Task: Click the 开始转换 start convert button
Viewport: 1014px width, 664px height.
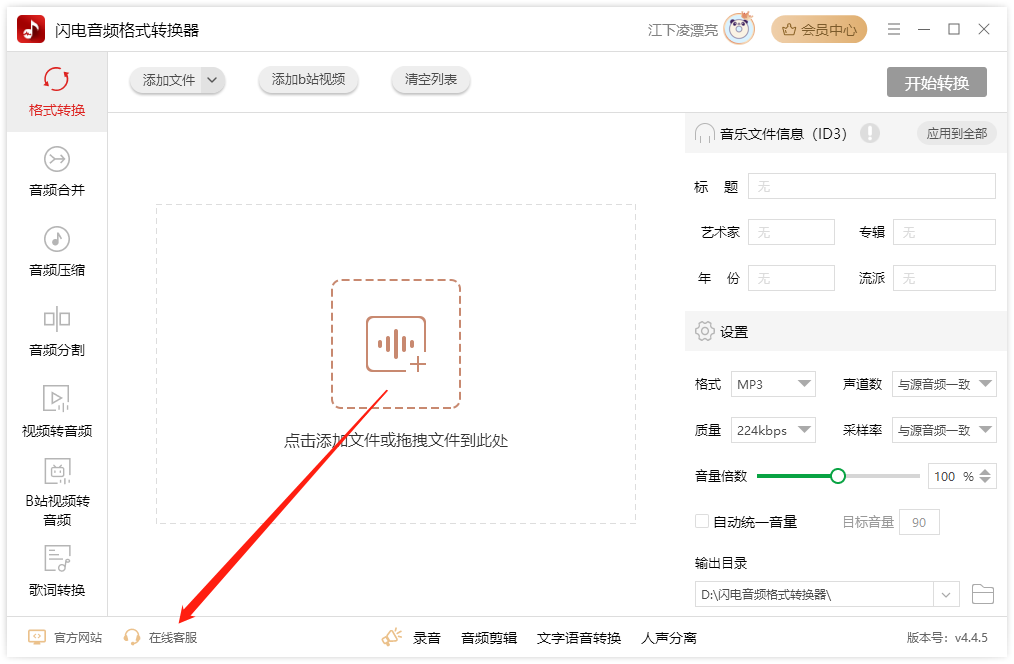Action: point(936,83)
